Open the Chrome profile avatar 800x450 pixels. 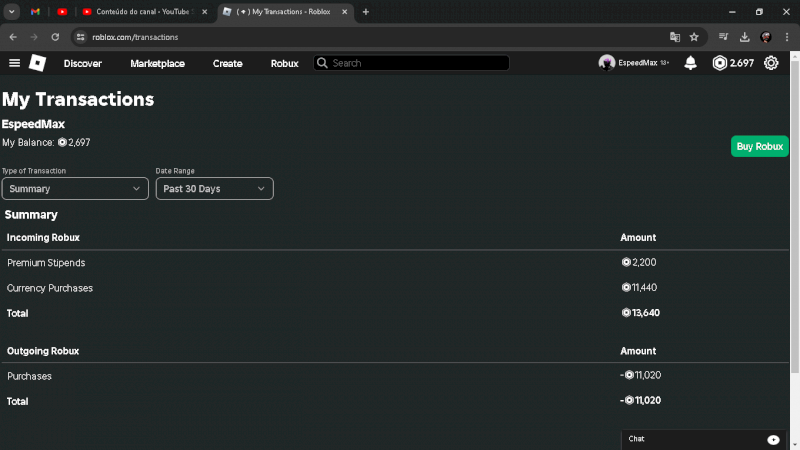765,37
